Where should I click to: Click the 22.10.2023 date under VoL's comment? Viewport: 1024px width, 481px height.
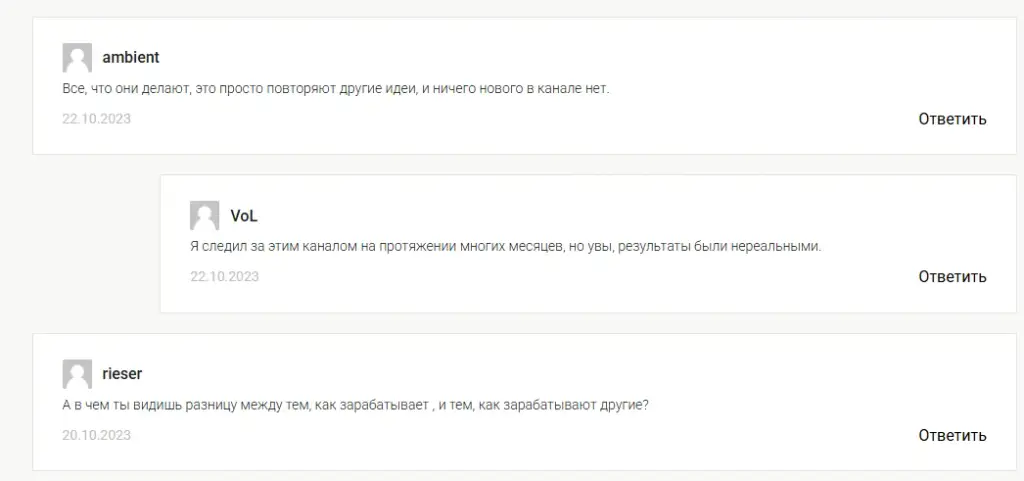(225, 277)
